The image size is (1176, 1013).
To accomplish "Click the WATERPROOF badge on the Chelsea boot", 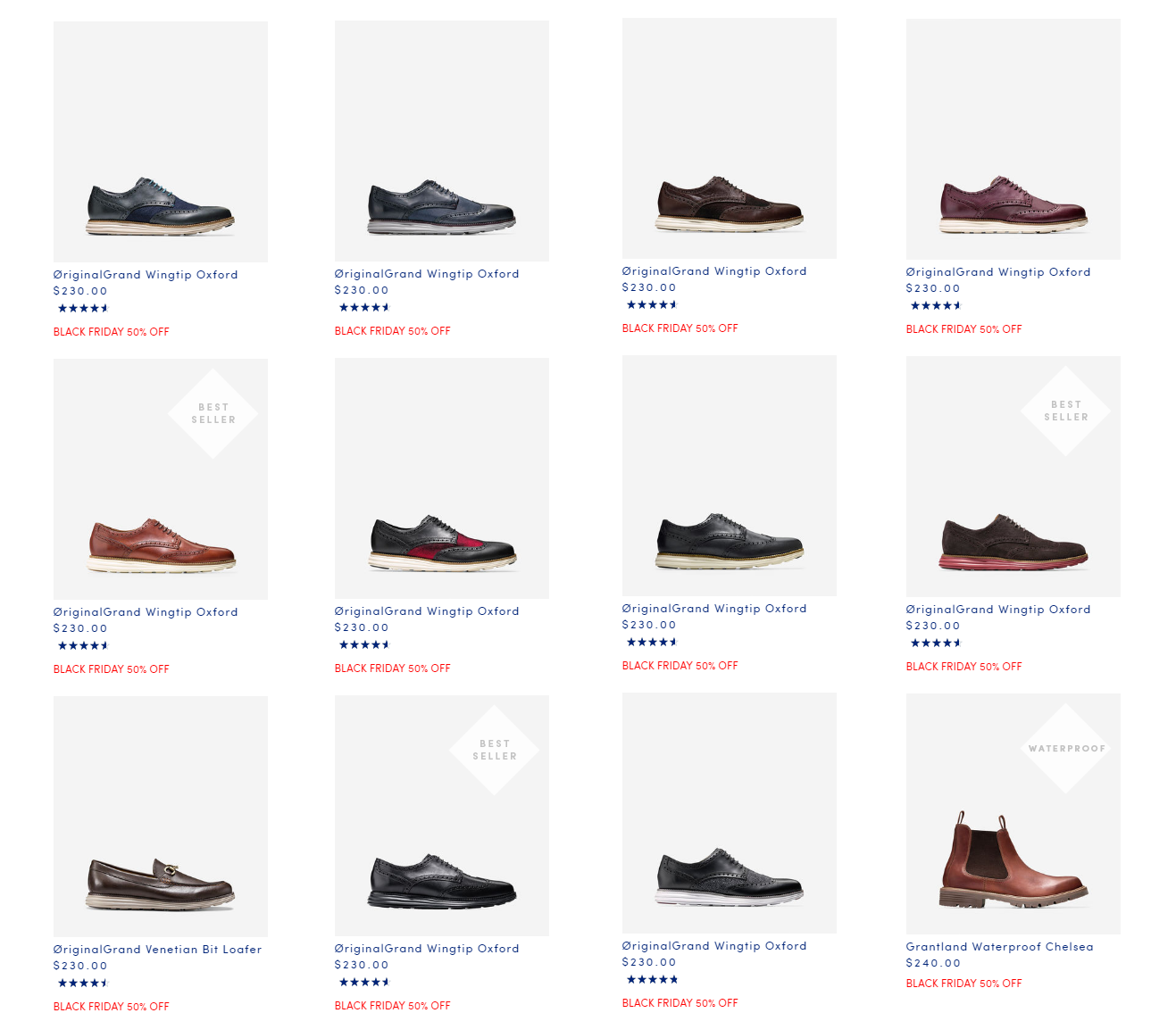I will pyautogui.click(x=1066, y=748).
